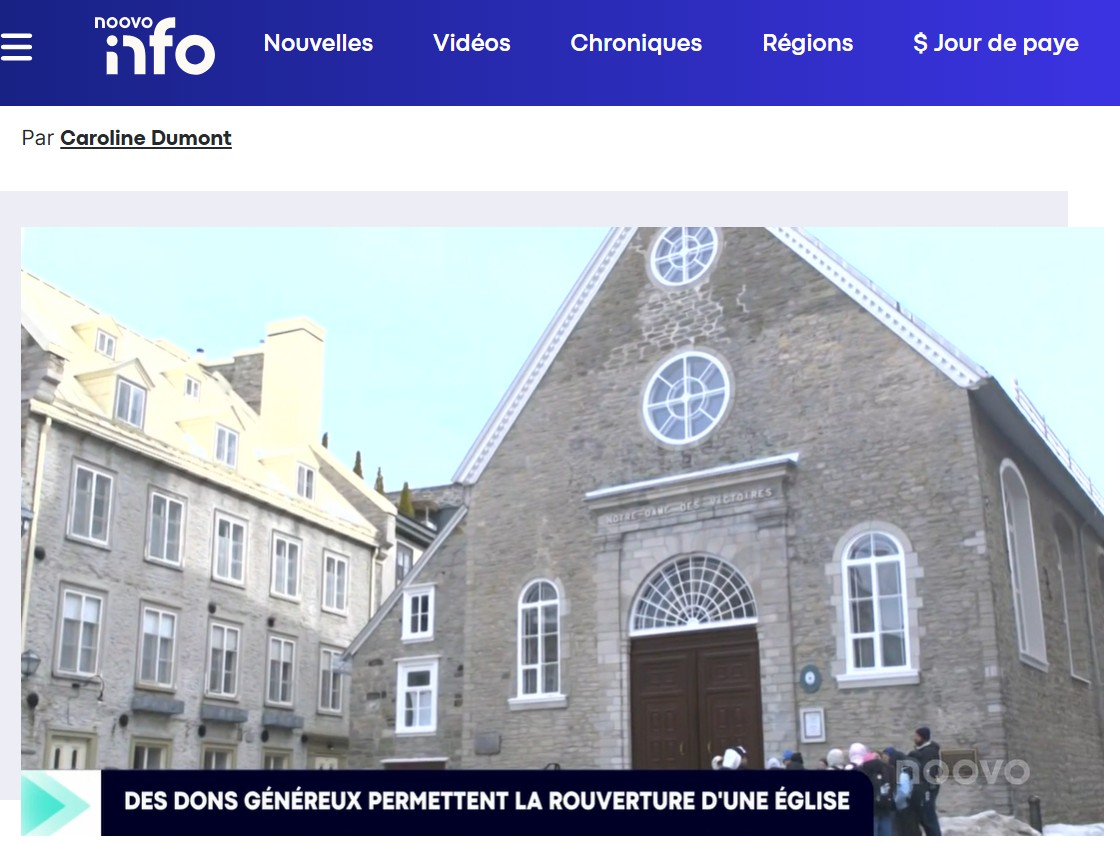Image resolution: width=1120 pixels, height=843 pixels.
Task: Open the hamburger navigation menu
Action: (x=17, y=47)
